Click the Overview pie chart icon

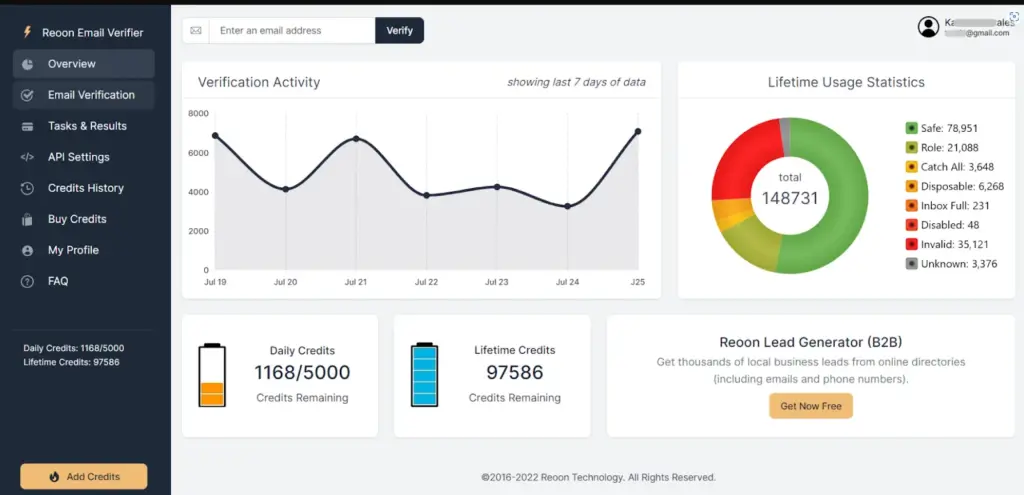pos(27,64)
